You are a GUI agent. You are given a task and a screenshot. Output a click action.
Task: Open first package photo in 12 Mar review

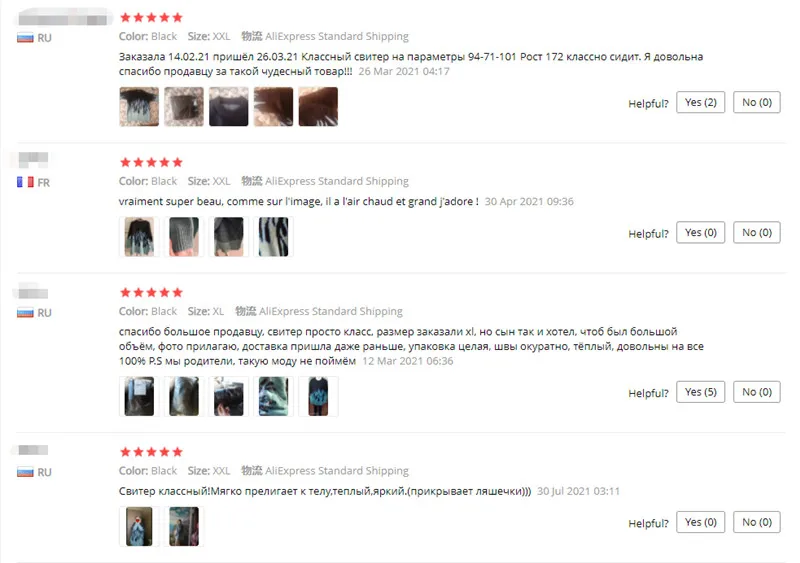139,397
